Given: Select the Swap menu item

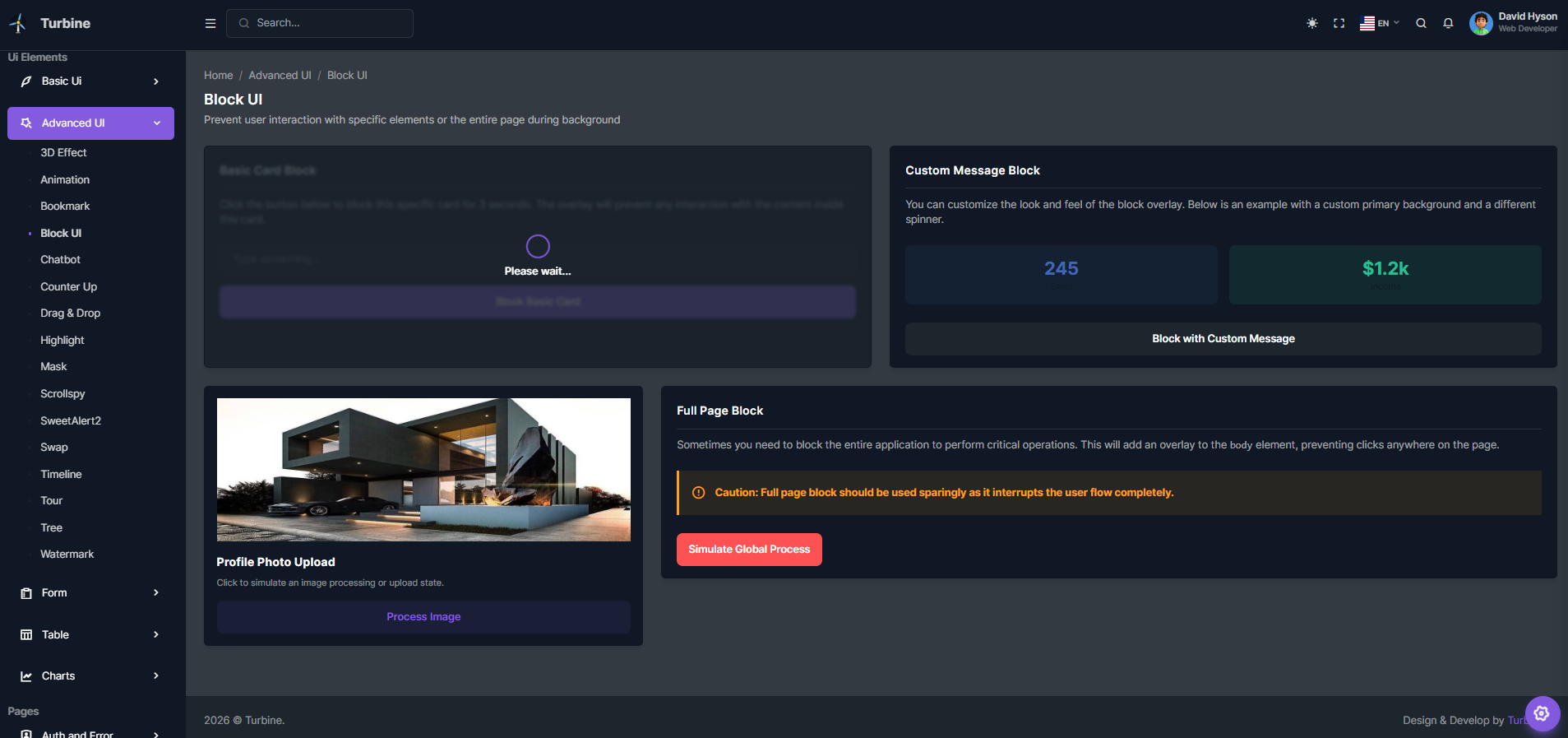Looking at the screenshot, I should click(x=54, y=448).
